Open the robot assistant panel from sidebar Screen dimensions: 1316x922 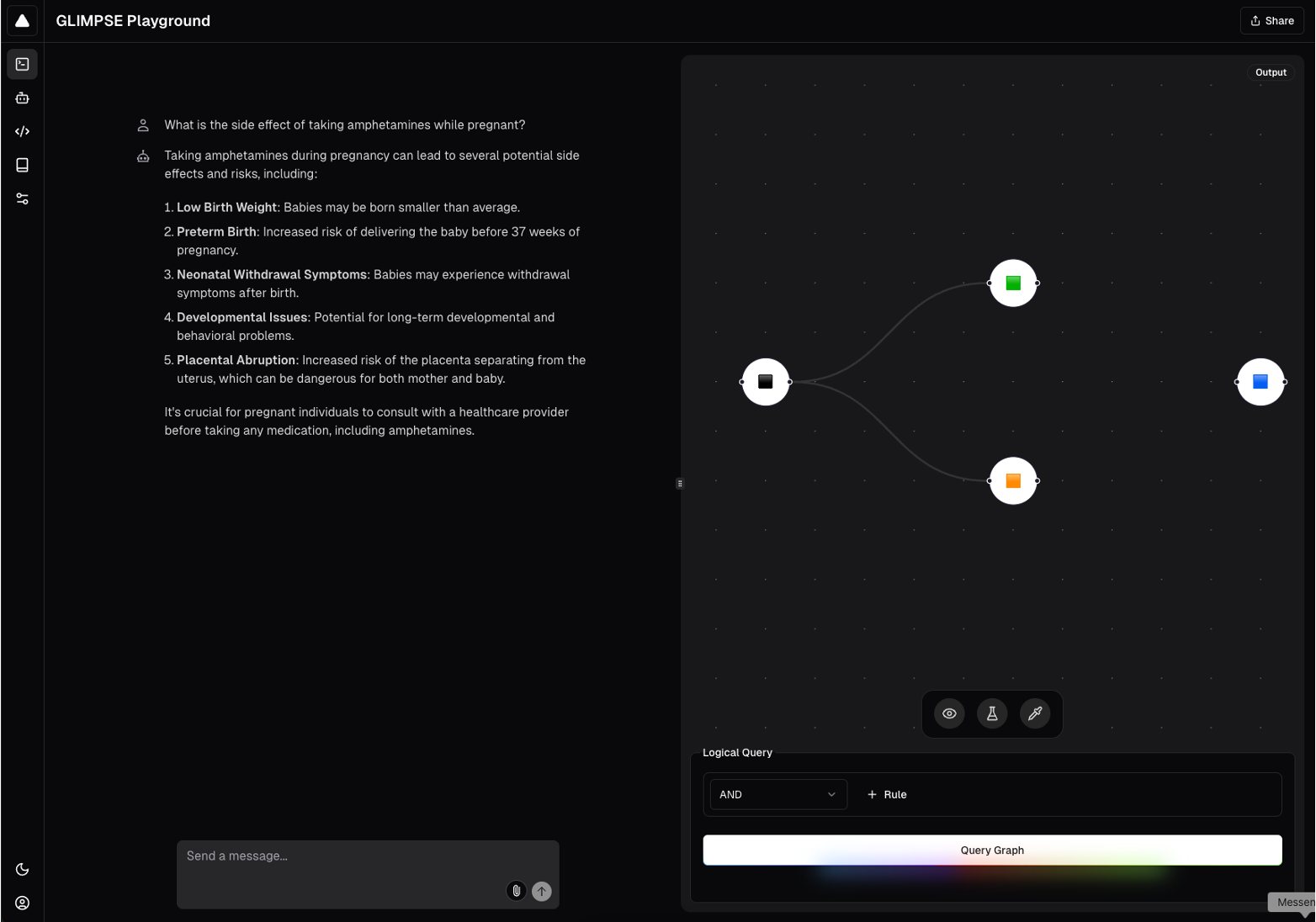(22, 98)
